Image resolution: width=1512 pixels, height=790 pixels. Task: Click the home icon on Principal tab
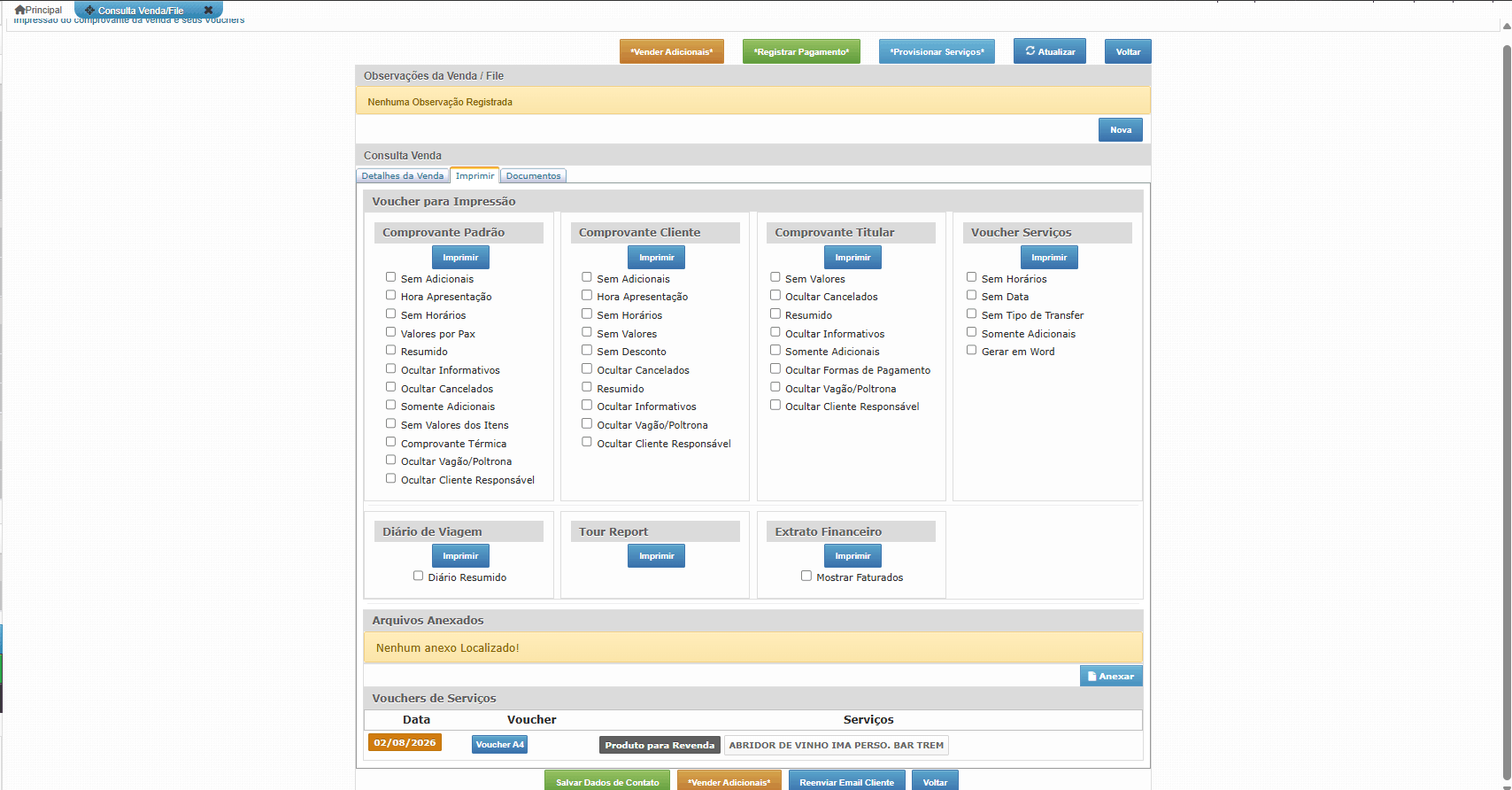coord(19,10)
